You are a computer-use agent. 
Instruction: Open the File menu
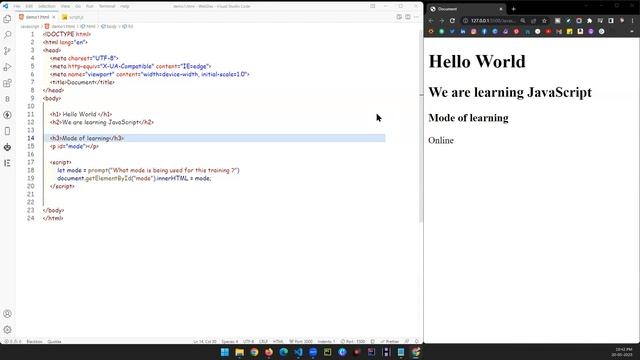pos(17,6)
